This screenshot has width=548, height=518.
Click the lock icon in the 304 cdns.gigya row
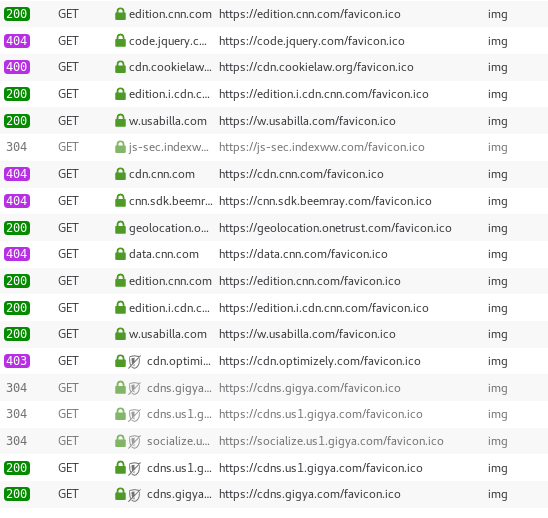120,387
